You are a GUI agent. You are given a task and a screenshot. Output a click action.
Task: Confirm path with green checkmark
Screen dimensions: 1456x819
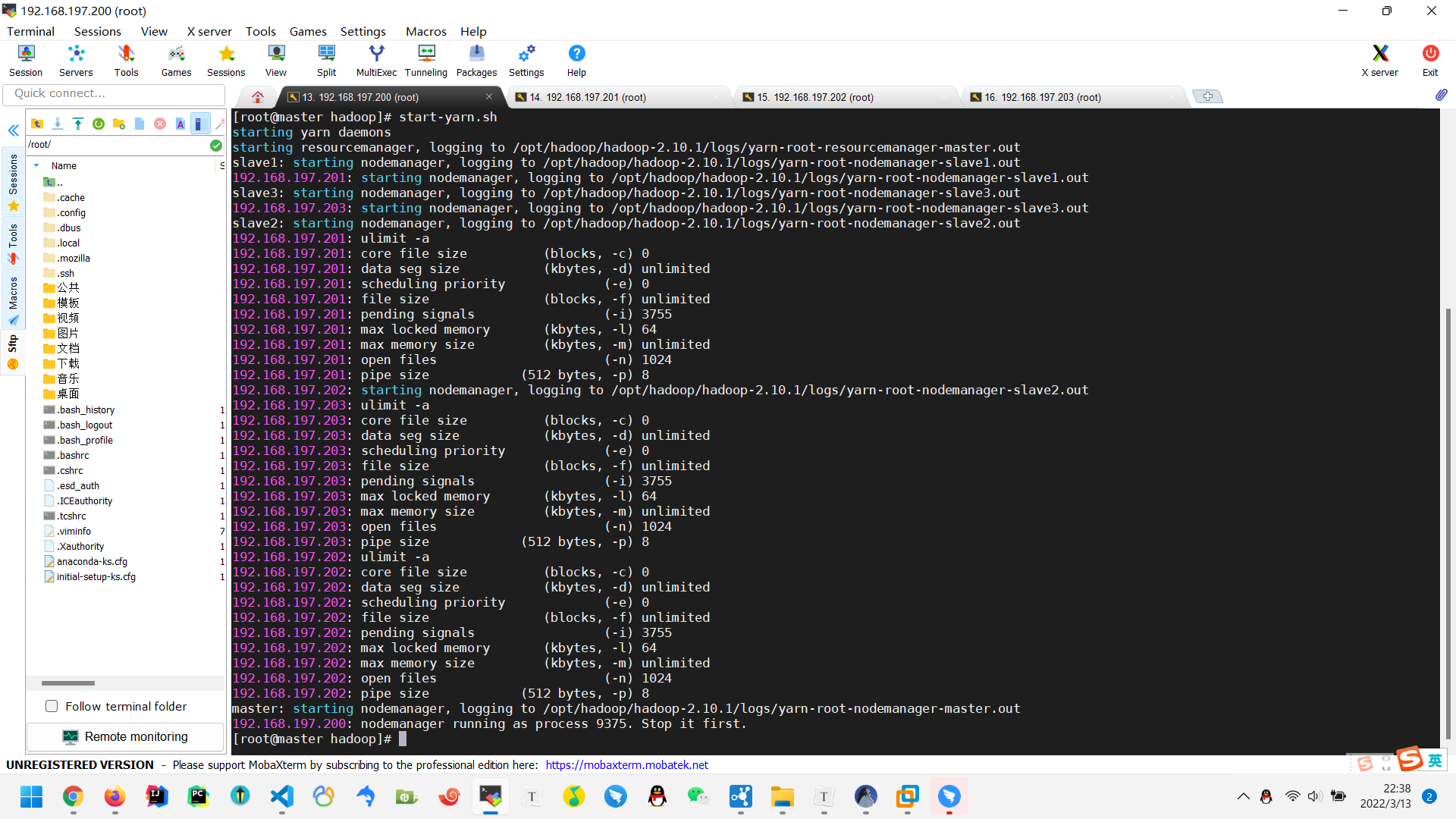tap(216, 145)
